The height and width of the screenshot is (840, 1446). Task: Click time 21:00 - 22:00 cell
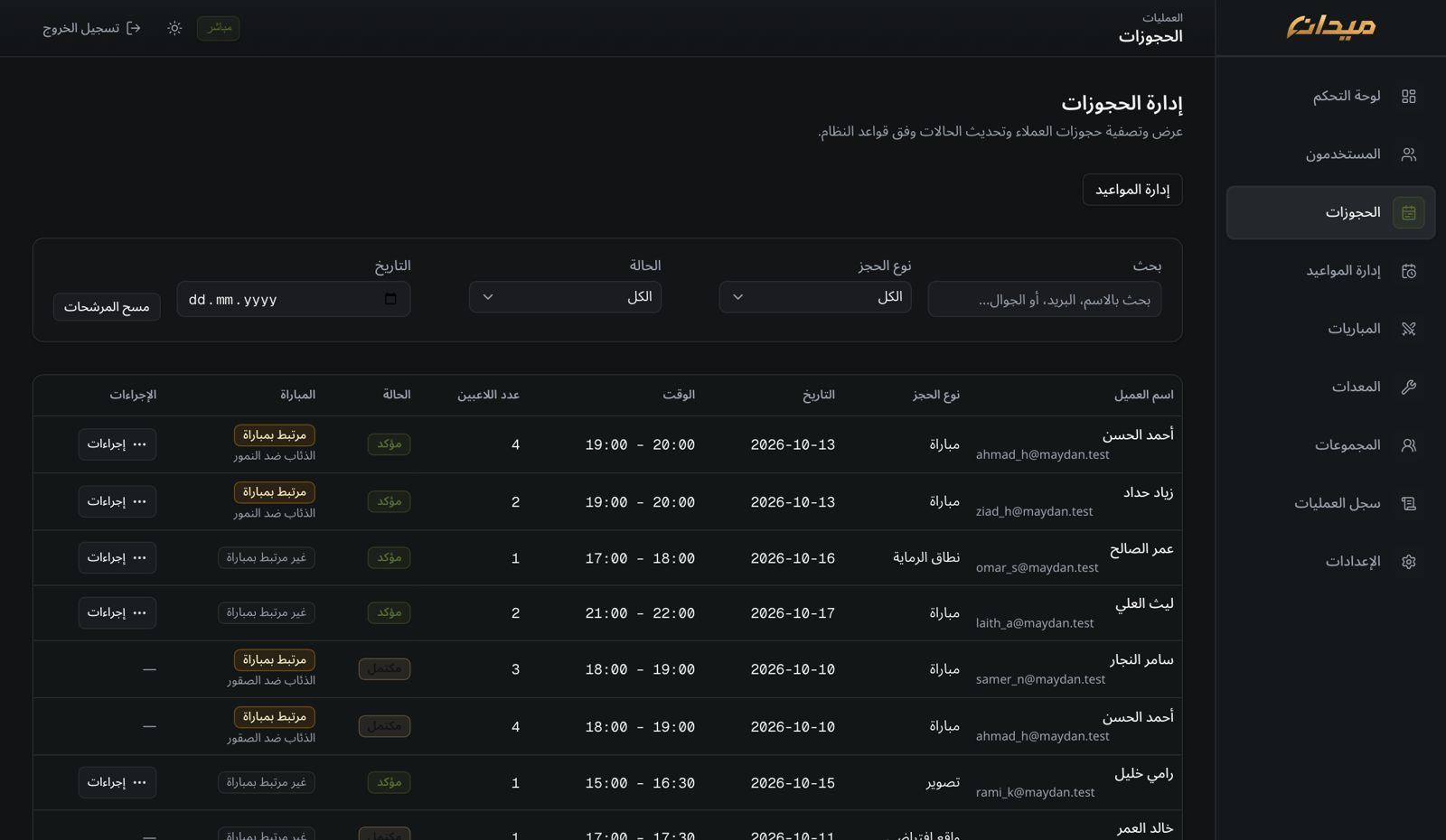640,613
